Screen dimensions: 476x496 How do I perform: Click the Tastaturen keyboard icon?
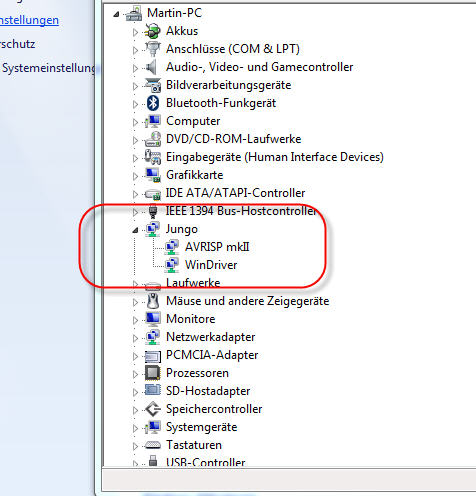click(x=153, y=445)
